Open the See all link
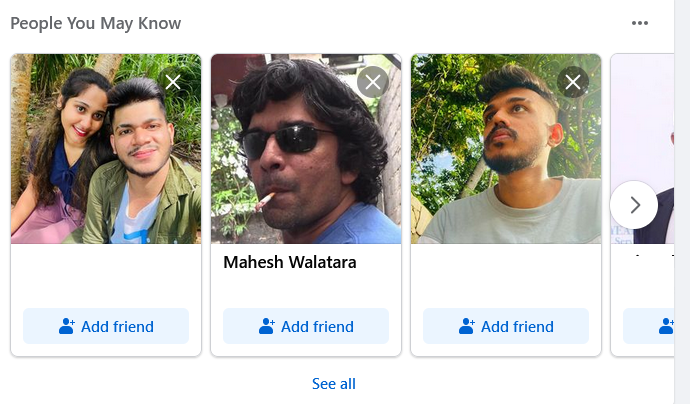Viewport: 690px width, 404px height. click(334, 384)
